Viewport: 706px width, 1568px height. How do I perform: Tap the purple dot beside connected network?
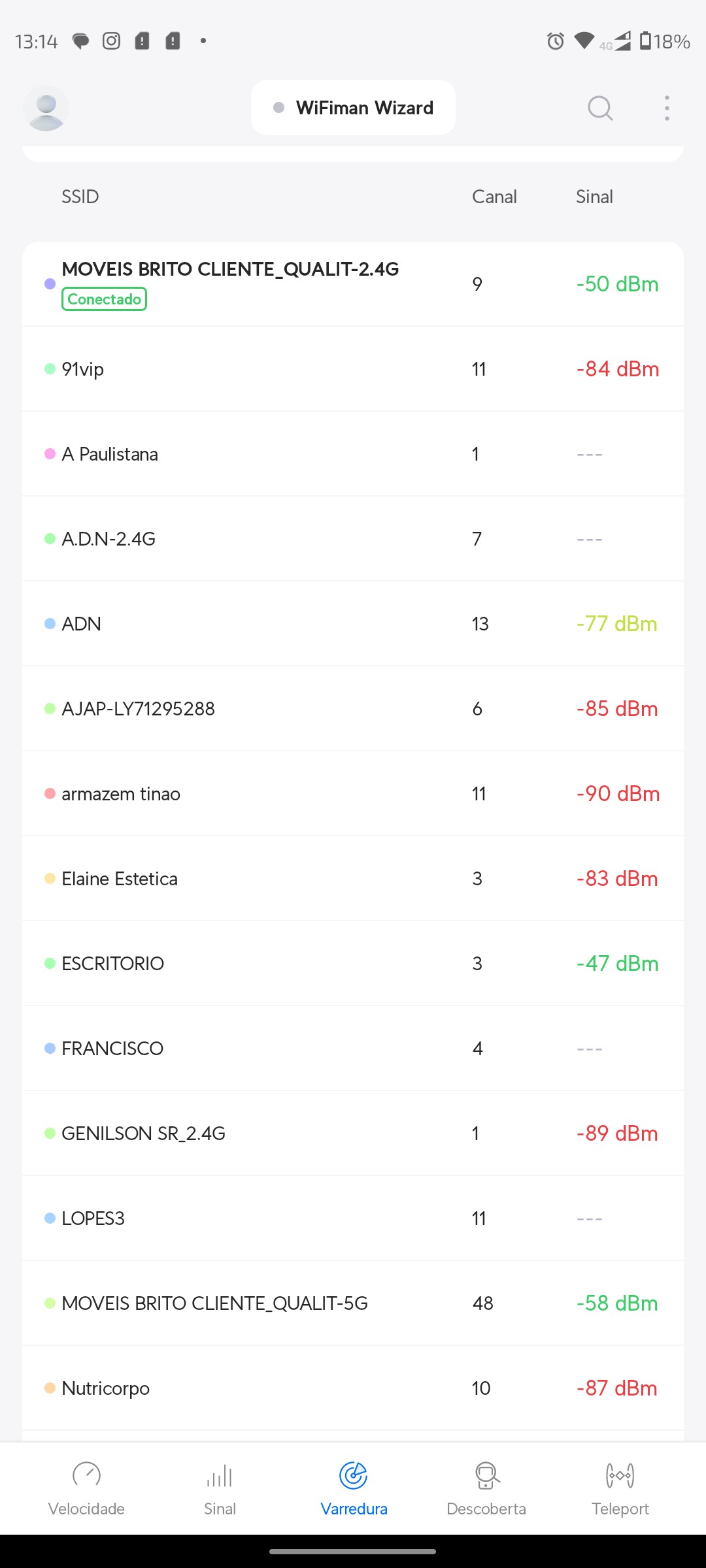click(50, 284)
